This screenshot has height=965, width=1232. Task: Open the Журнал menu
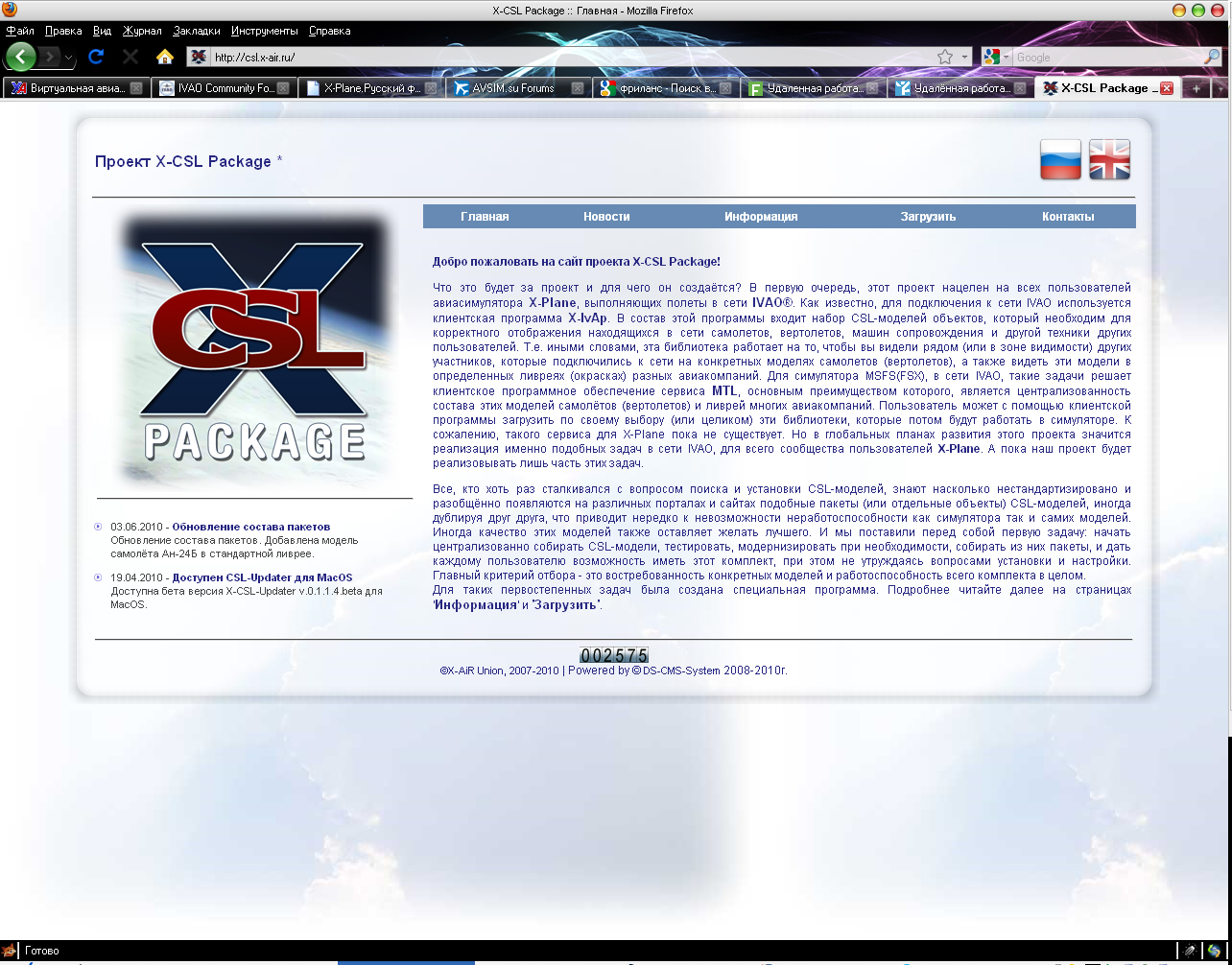pyautogui.click(x=142, y=31)
